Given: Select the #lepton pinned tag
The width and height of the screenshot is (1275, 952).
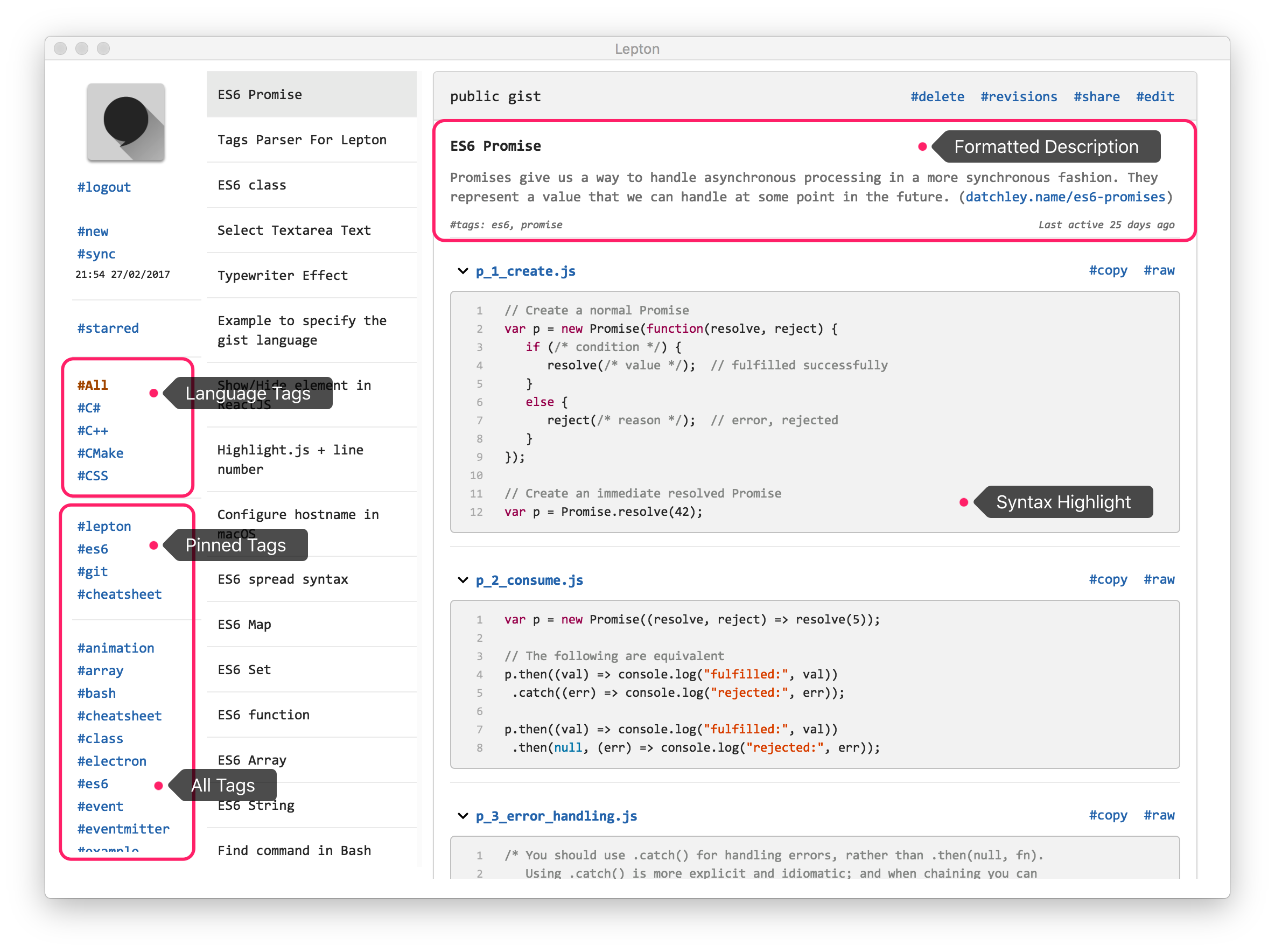Looking at the screenshot, I should 104,526.
